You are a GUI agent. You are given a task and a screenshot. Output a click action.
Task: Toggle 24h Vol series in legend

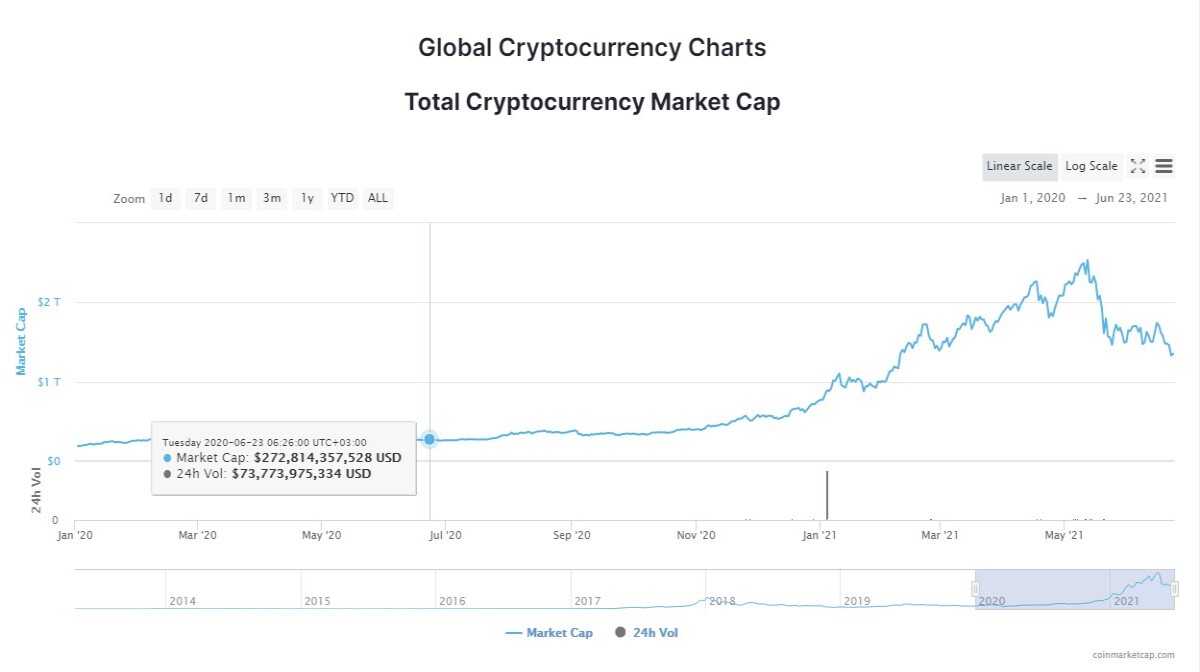[x=646, y=633]
